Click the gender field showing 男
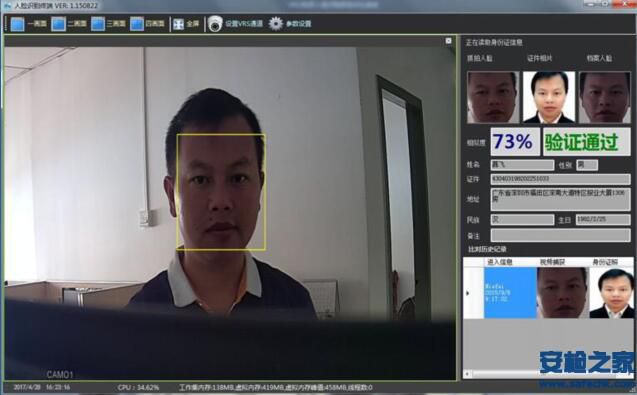This screenshot has height=395, width=637. [x=587, y=165]
